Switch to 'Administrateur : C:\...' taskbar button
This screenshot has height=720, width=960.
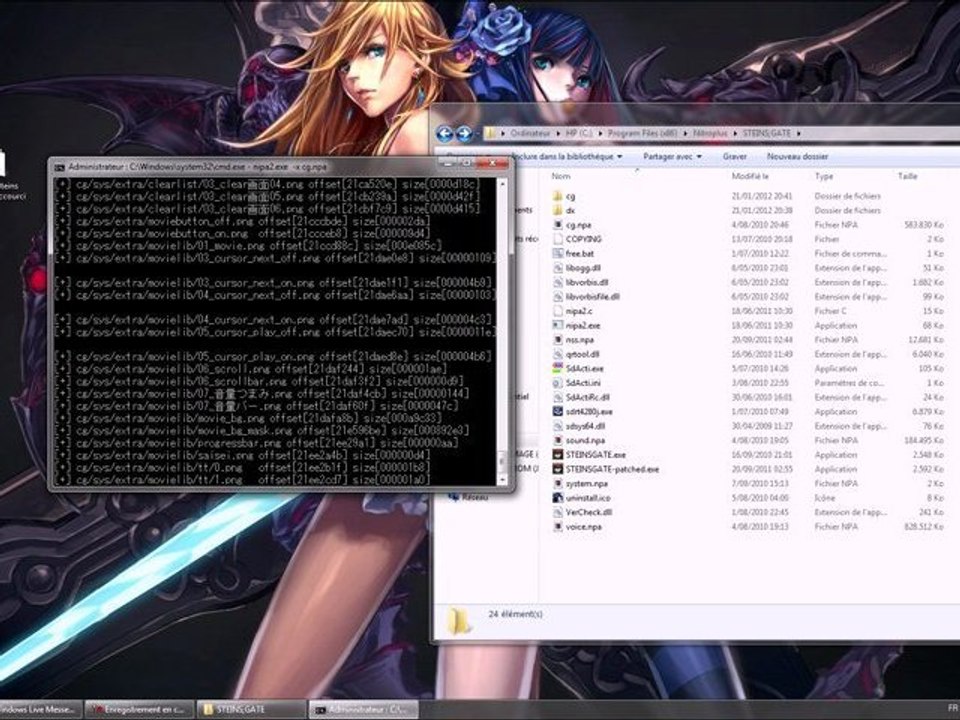click(363, 710)
